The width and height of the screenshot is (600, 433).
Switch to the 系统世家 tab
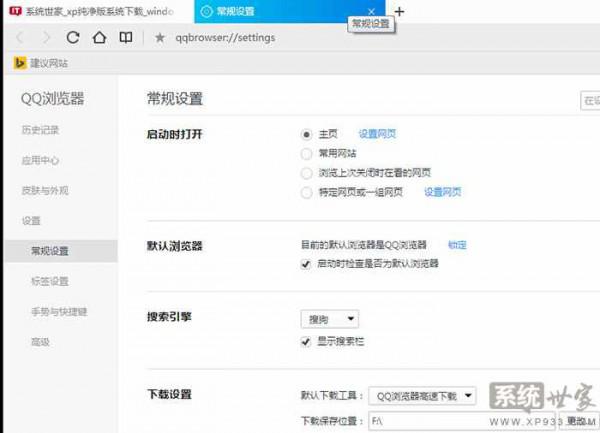[92, 11]
